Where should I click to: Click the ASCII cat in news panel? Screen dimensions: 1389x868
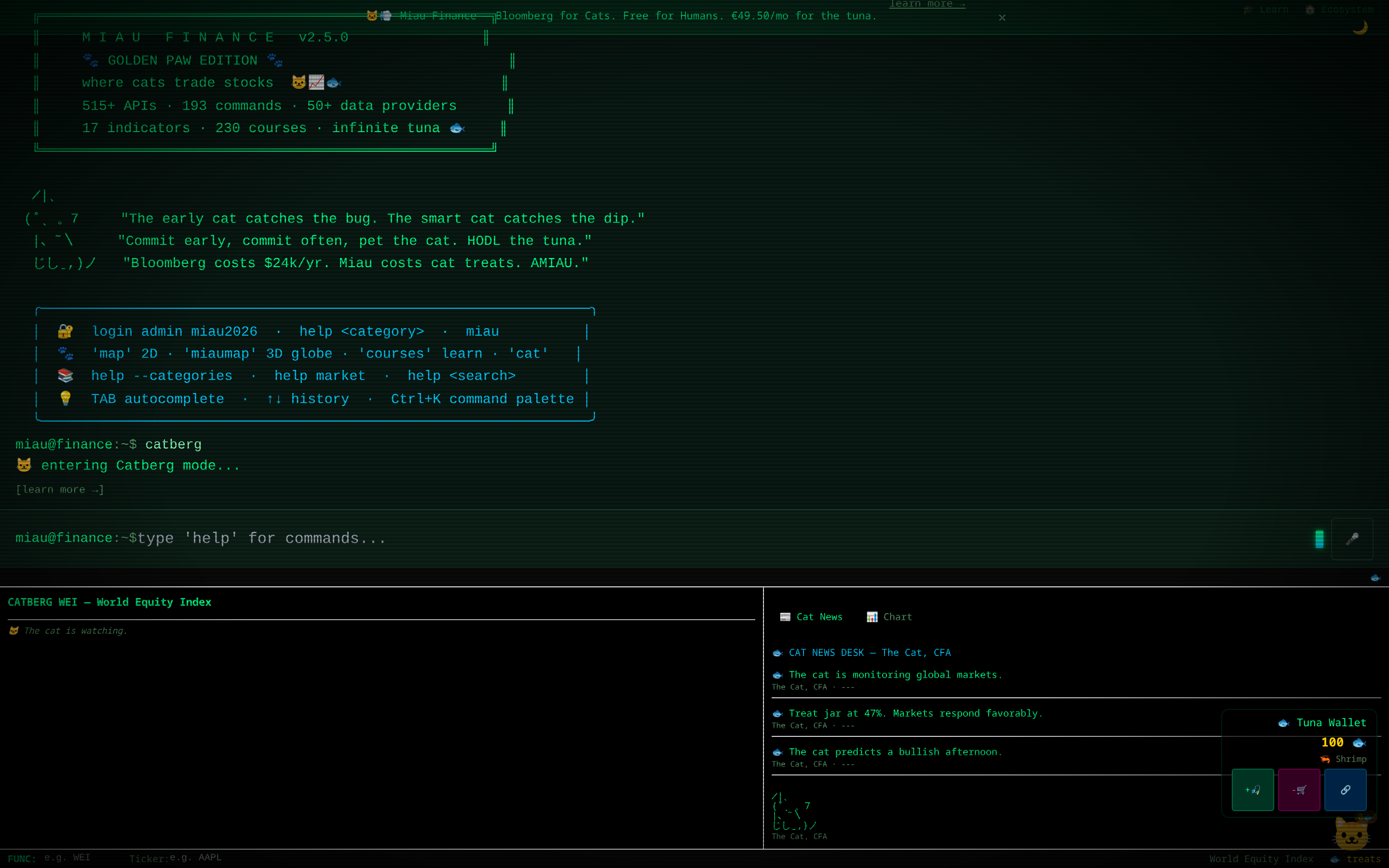[x=794, y=811]
